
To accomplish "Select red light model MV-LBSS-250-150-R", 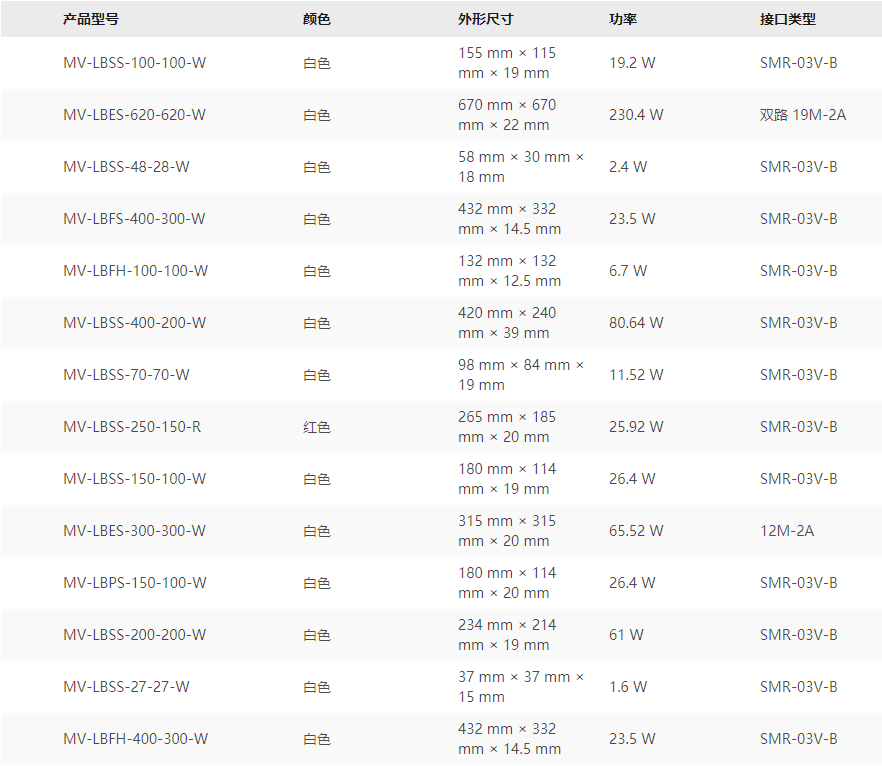I will coord(132,427).
